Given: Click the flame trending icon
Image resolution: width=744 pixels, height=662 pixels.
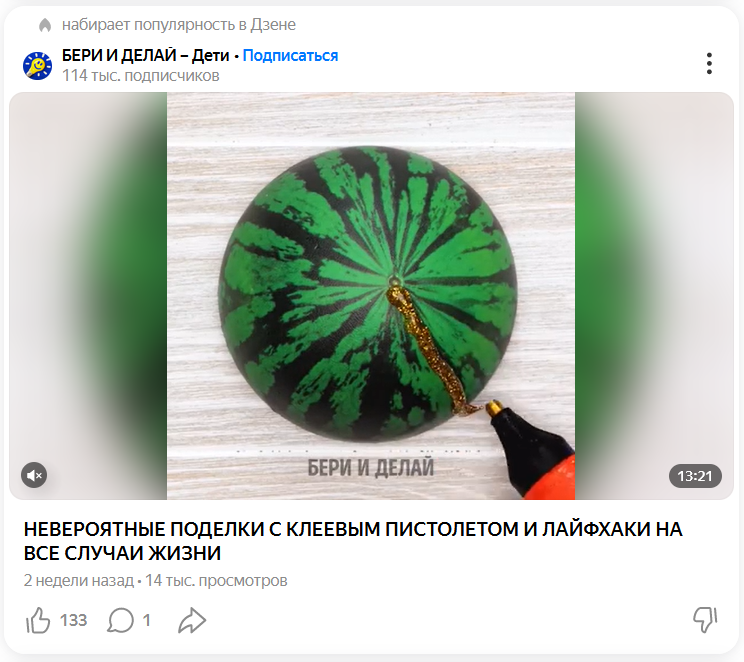Looking at the screenshot, I should point(45,25).
